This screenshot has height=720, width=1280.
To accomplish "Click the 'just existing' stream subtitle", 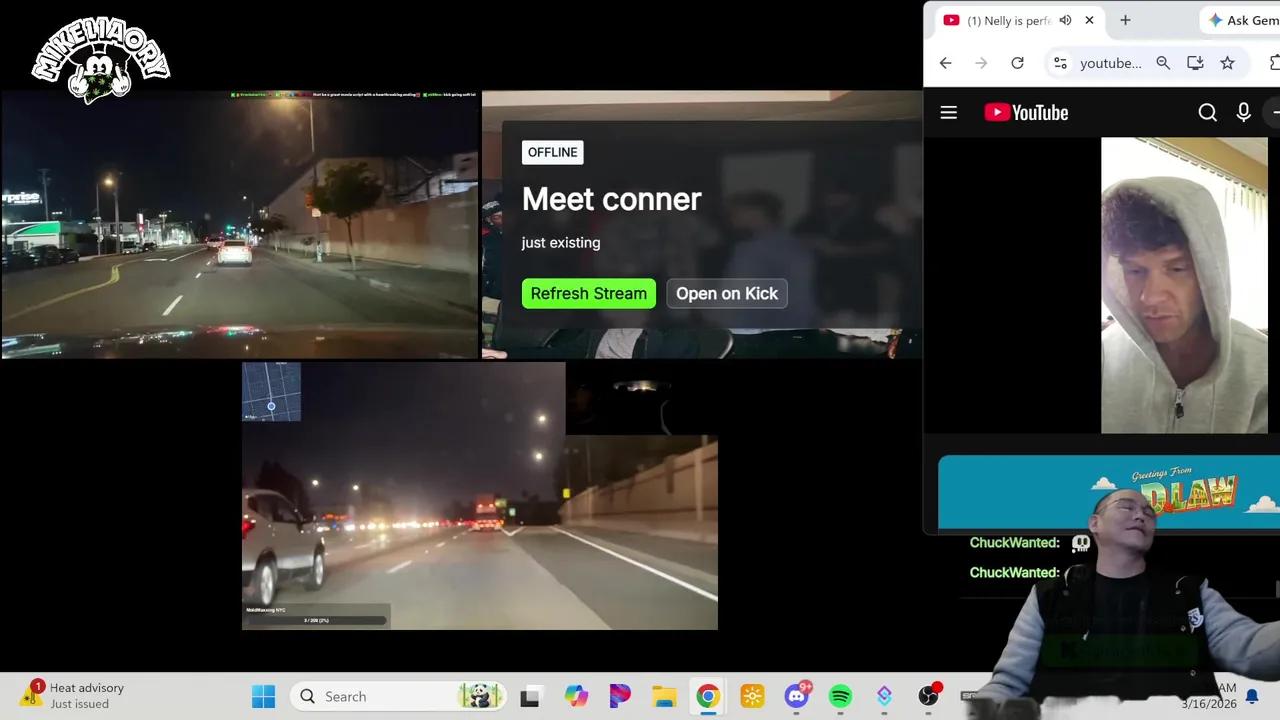I will (561, 243).
